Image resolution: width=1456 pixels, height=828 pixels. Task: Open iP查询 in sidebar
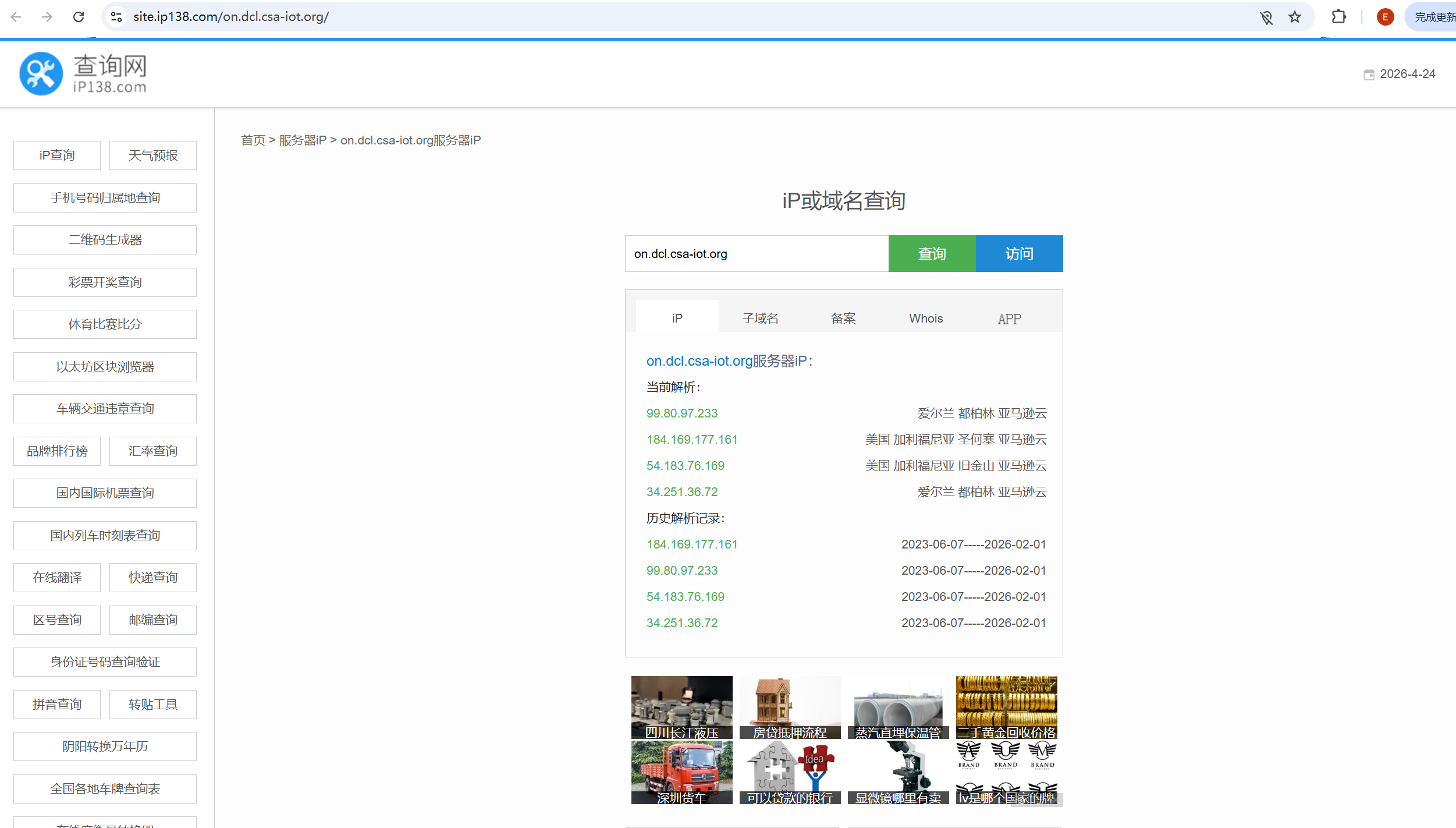click(57, 155)
